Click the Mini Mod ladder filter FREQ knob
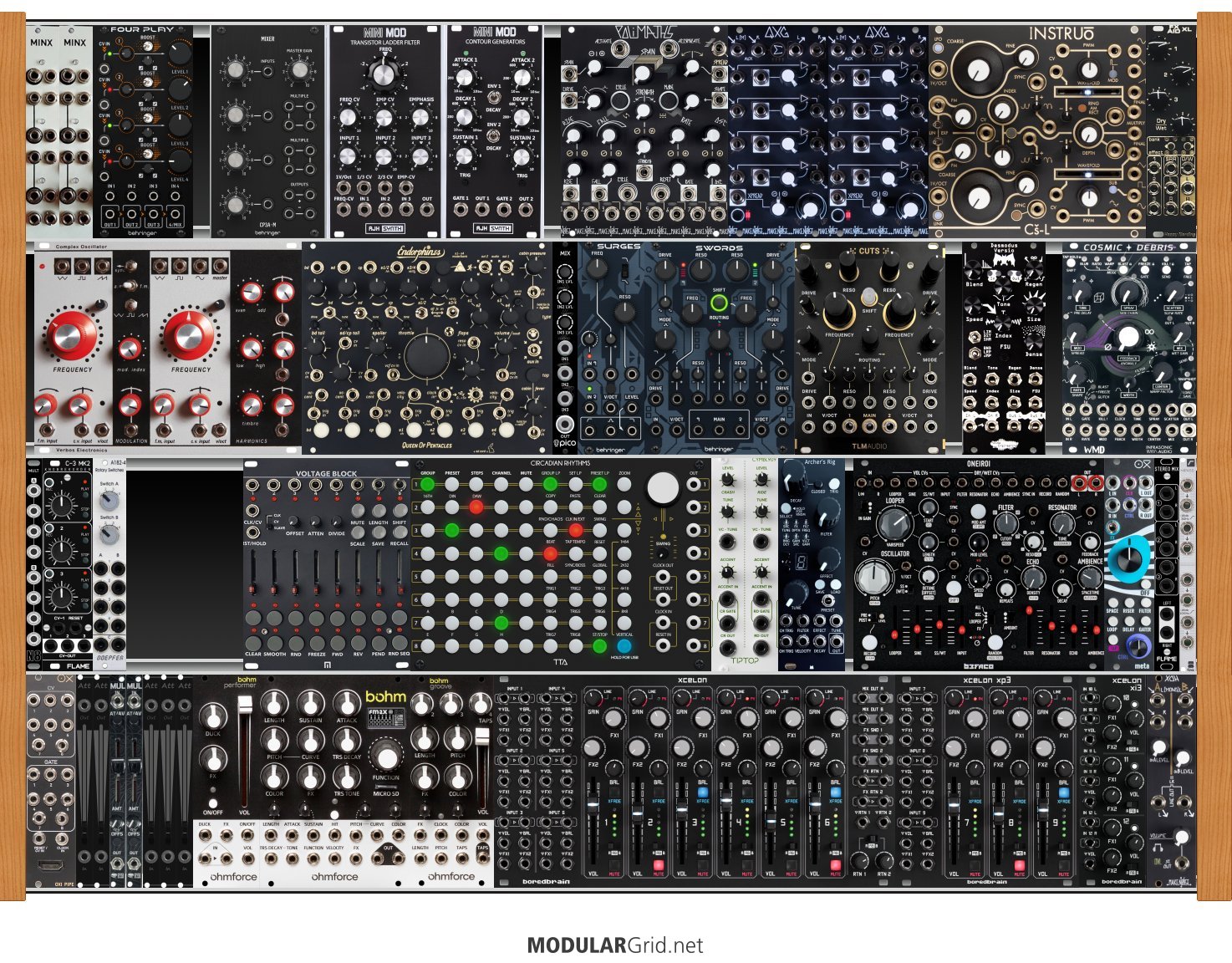 pyautogui.click(x=384, y=74)
